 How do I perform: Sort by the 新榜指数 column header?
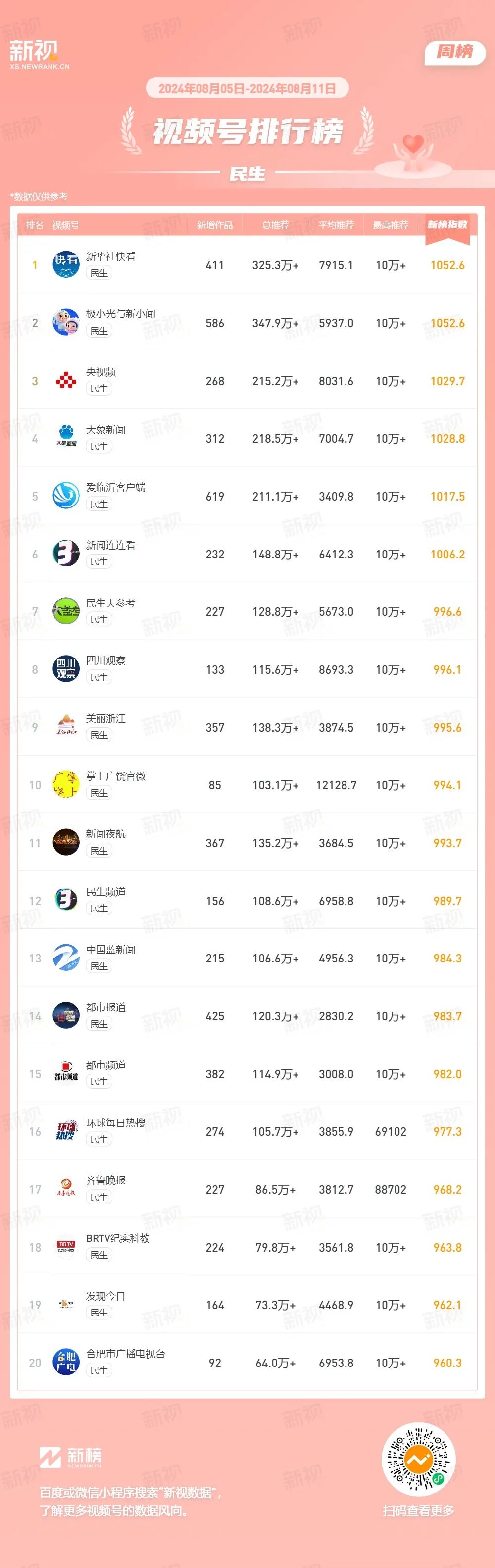(447, 225)
